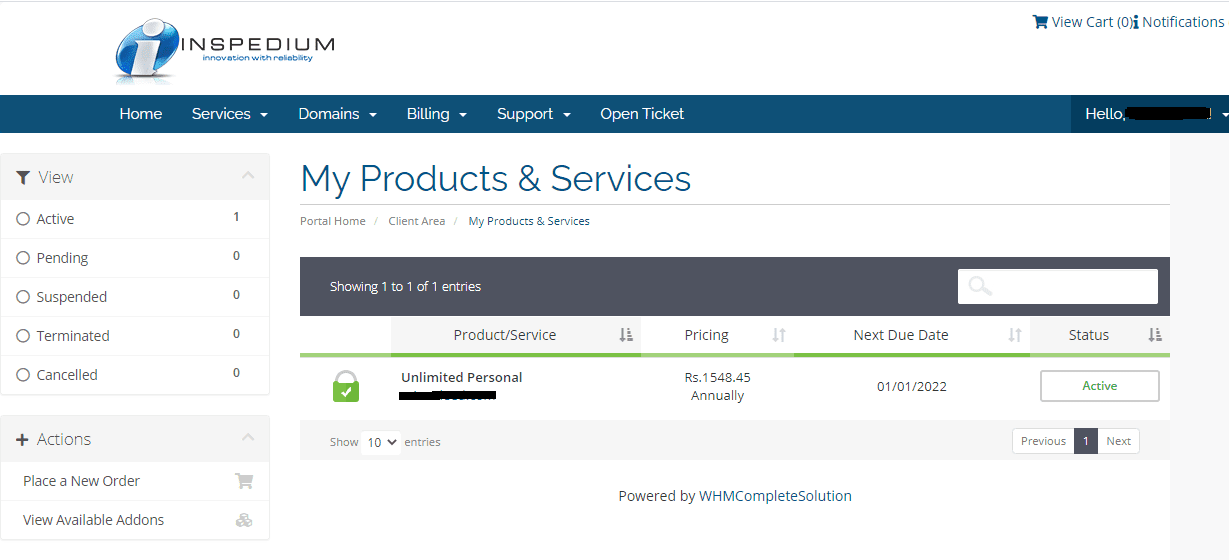
Task: Click the shopping cart icon beside View Cart
Action: pyautogui.click(x=1040, y=22)
